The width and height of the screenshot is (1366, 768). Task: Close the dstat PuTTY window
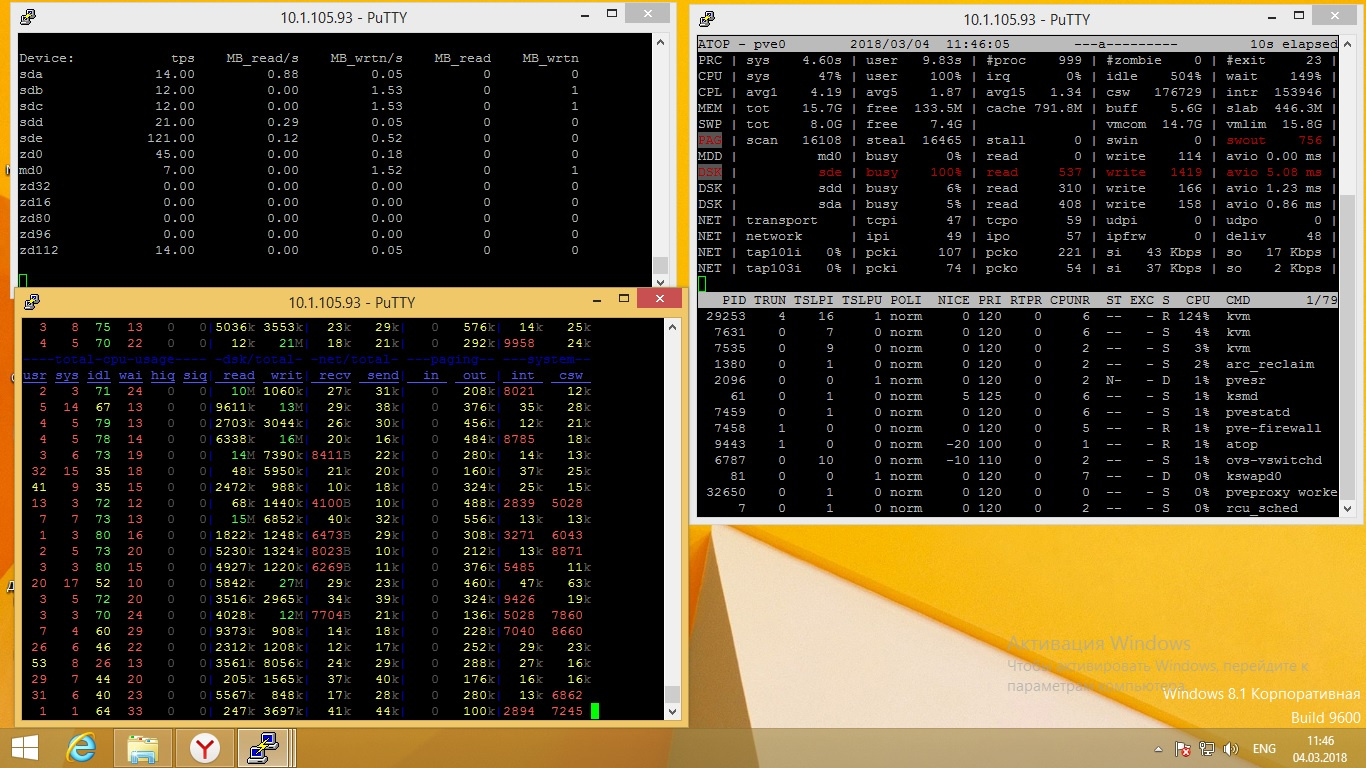(x=659, y=299)
